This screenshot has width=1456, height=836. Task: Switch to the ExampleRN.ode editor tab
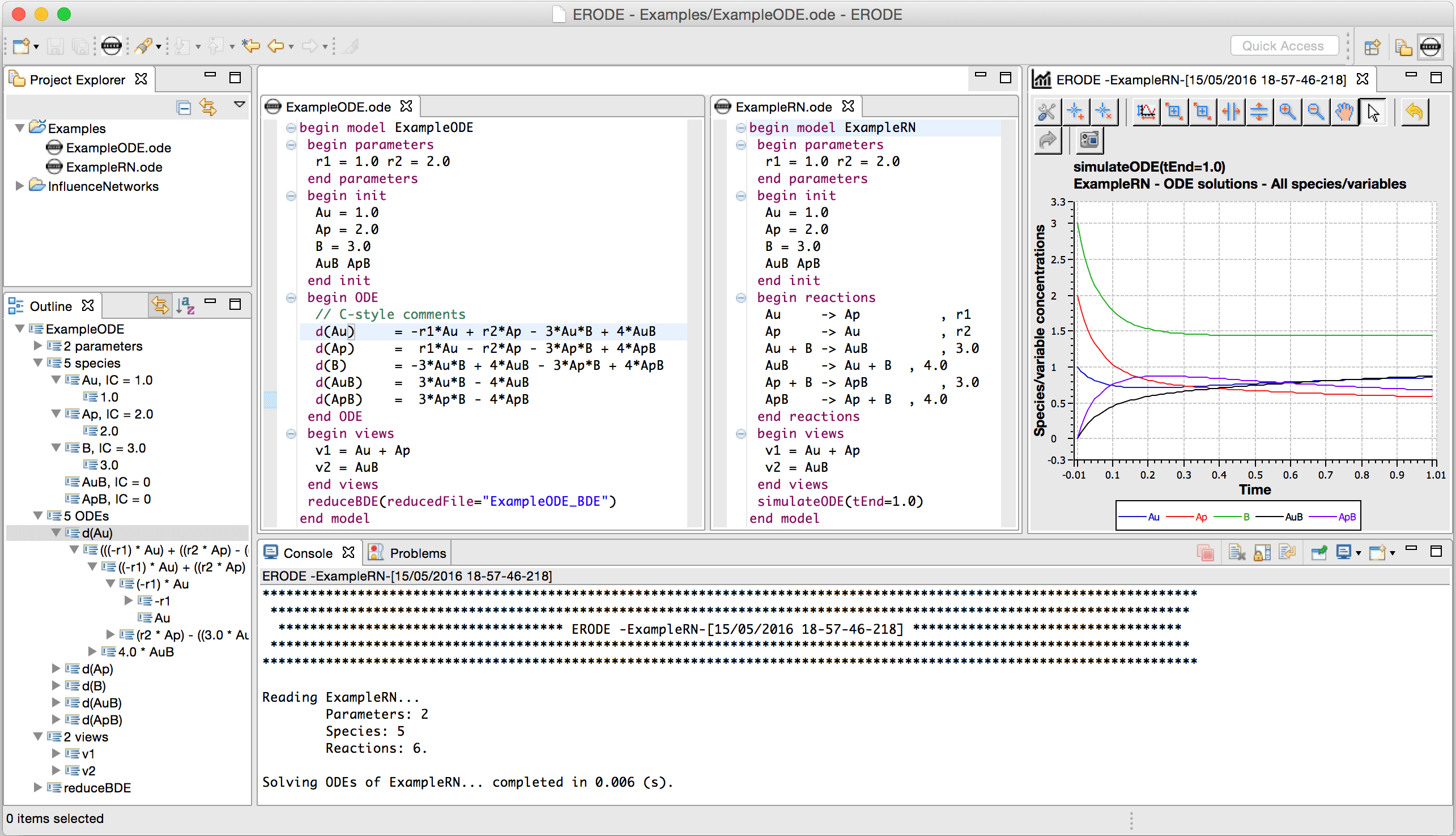783,108
